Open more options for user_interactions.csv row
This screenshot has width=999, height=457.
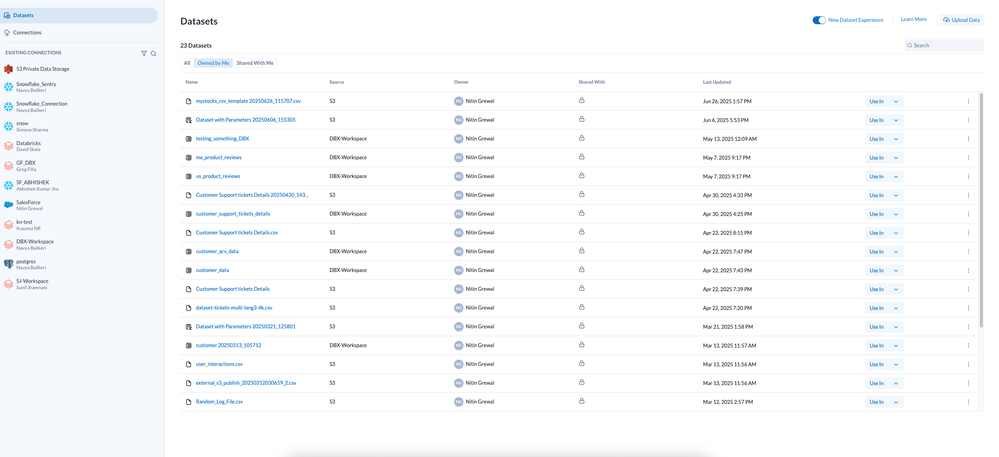pyautogui.click(x=968, y=364)
